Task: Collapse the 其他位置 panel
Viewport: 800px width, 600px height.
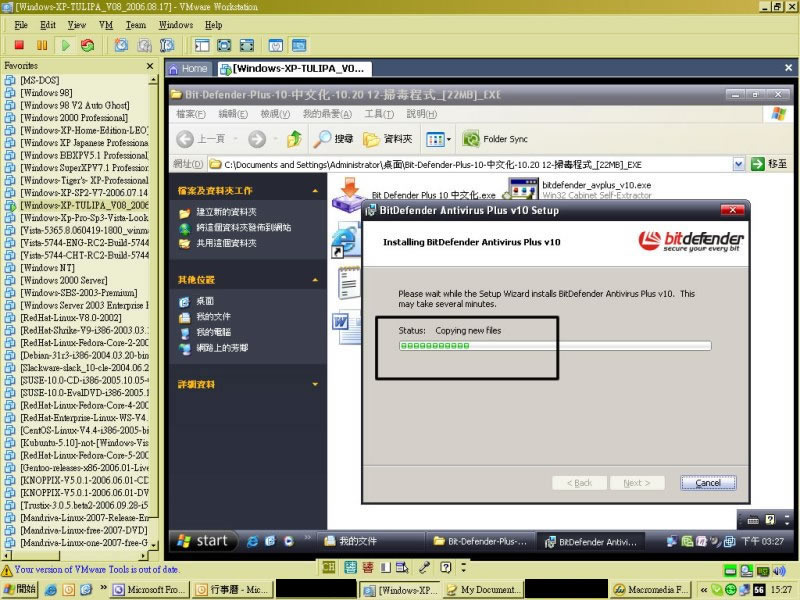Action: [315, 280]
